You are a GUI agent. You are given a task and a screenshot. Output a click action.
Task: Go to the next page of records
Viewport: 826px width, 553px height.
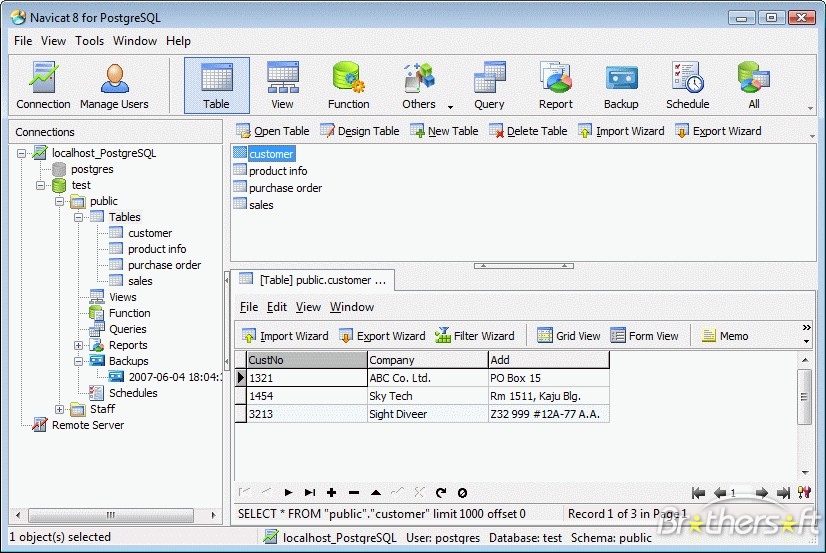[762, 493]
